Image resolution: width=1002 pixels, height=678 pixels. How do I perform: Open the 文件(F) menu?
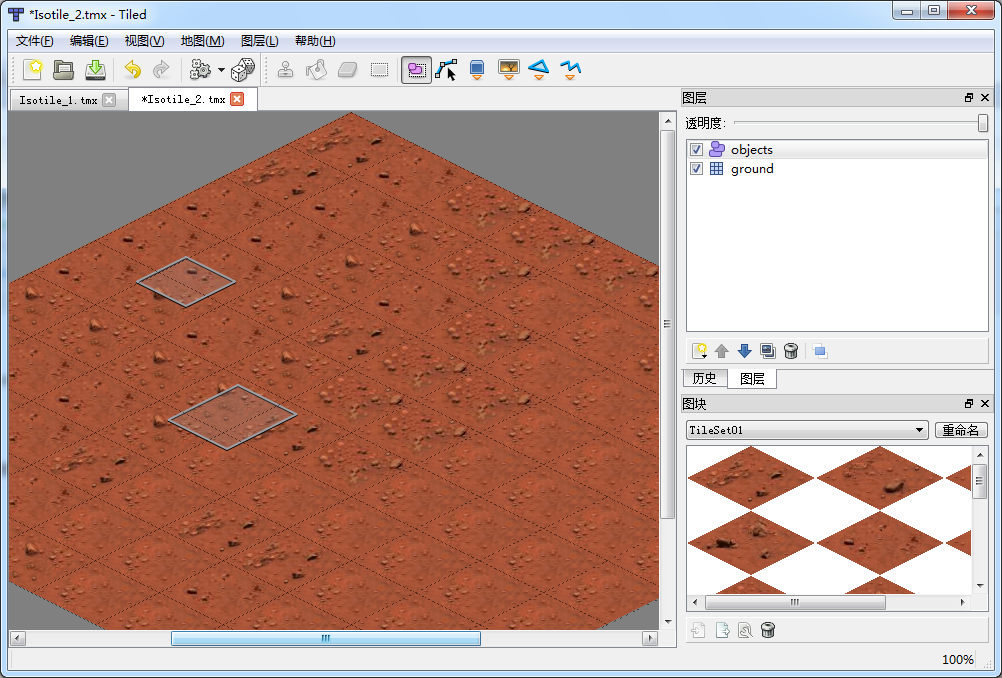tap(35, 41)
